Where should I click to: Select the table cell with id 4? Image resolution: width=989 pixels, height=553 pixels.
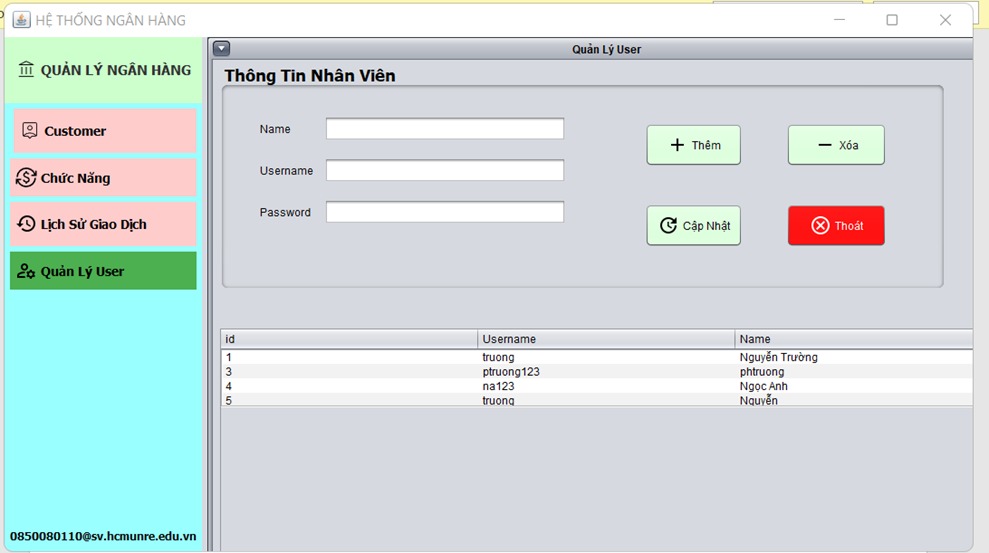[x=349, y=386]
